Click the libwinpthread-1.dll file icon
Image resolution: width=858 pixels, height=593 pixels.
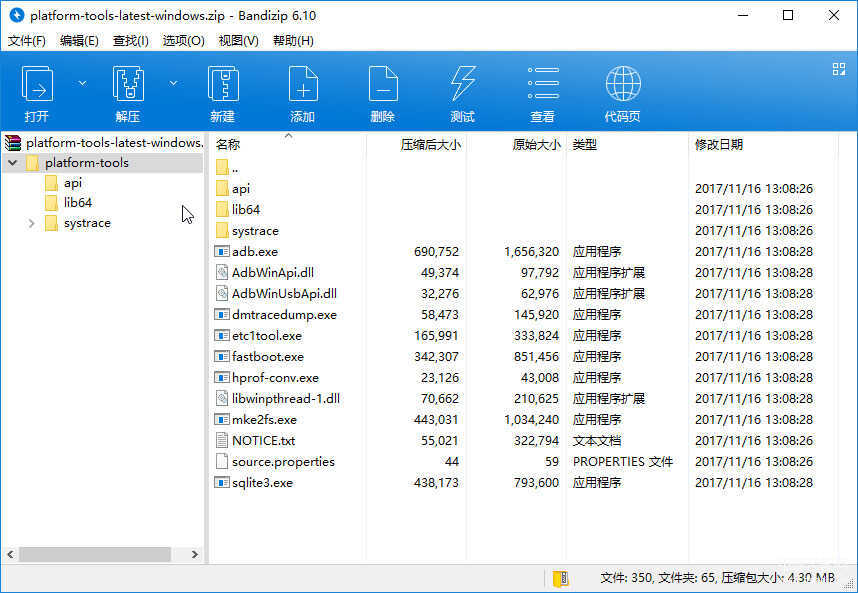click(x=222, y=398)
